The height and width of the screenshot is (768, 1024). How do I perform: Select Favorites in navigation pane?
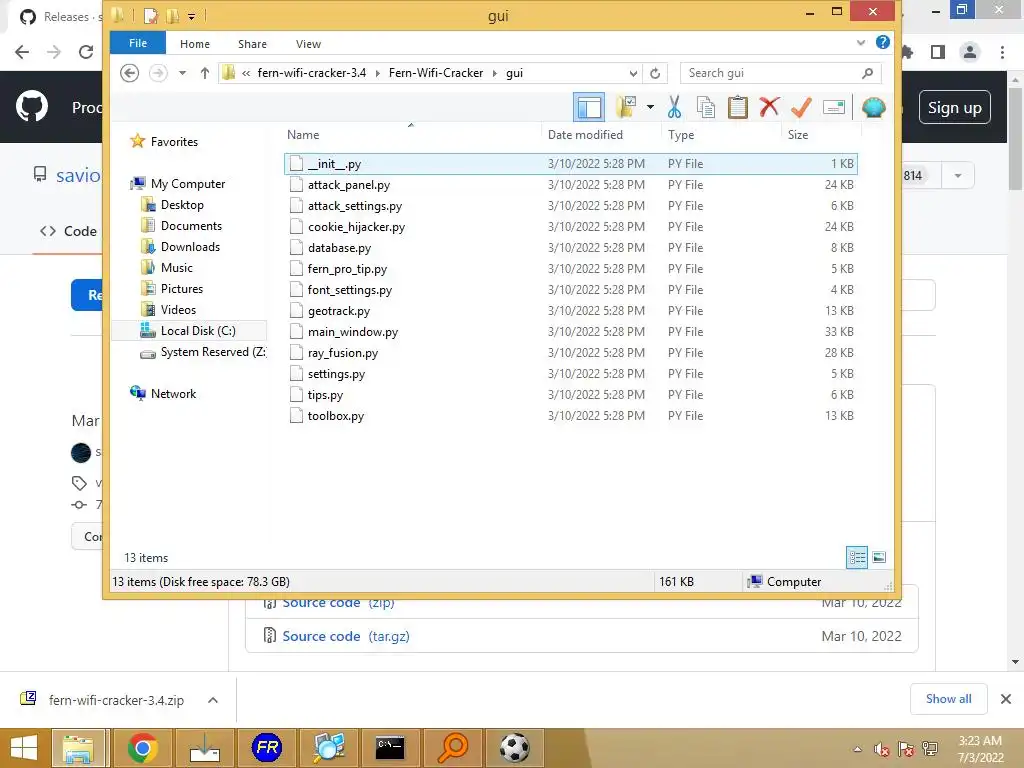point(164,142)
